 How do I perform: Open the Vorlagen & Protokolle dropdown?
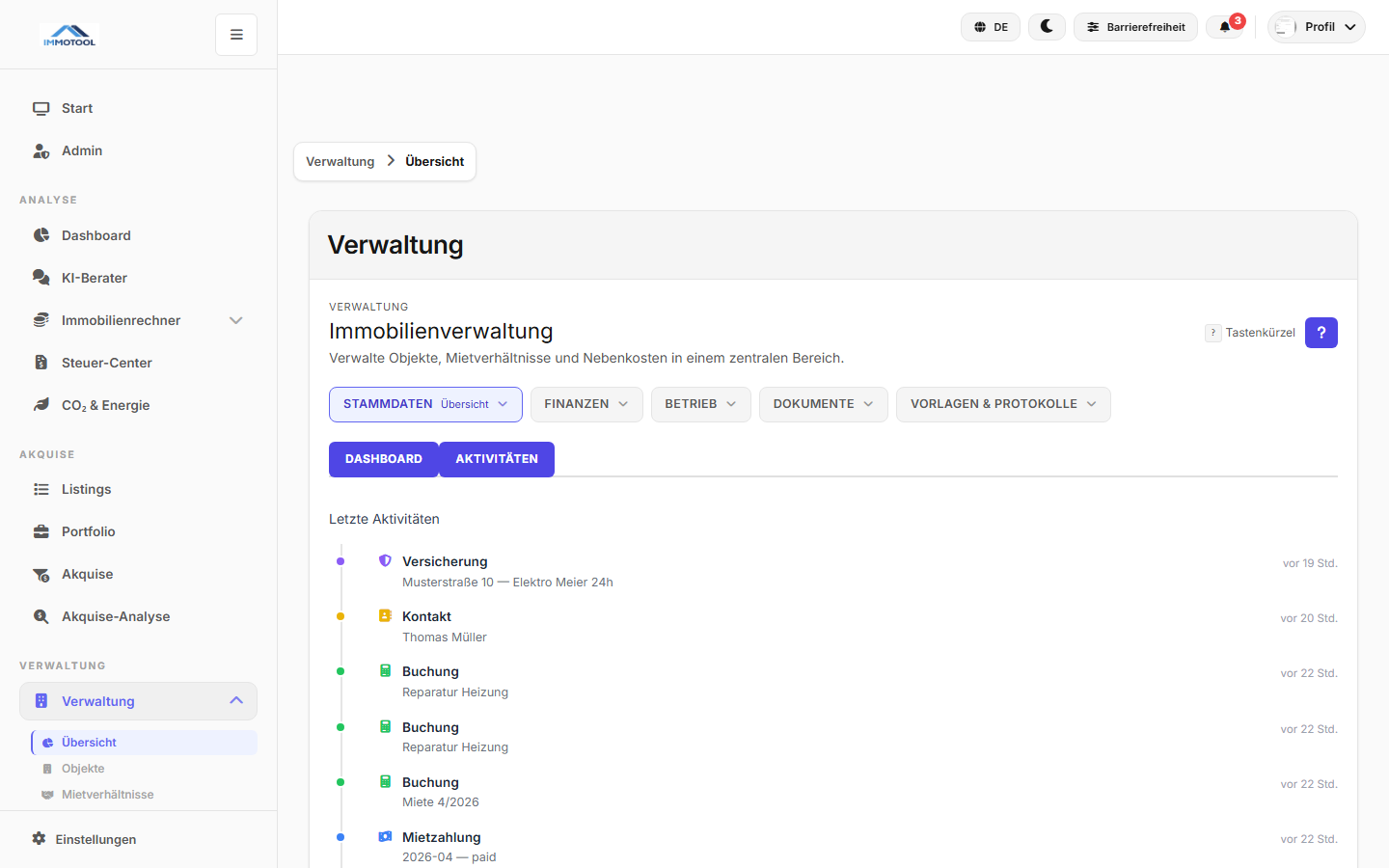[x=1002, y=404]
